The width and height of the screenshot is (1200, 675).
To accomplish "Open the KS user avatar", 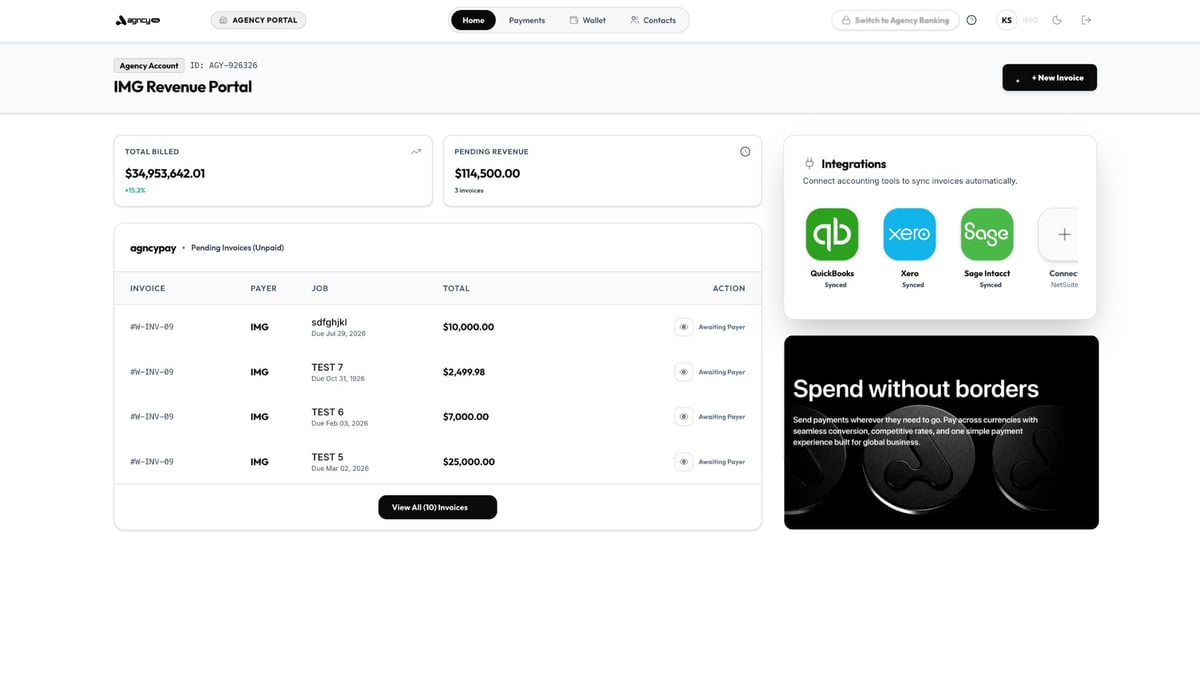I will click(x=1006, y=20).
